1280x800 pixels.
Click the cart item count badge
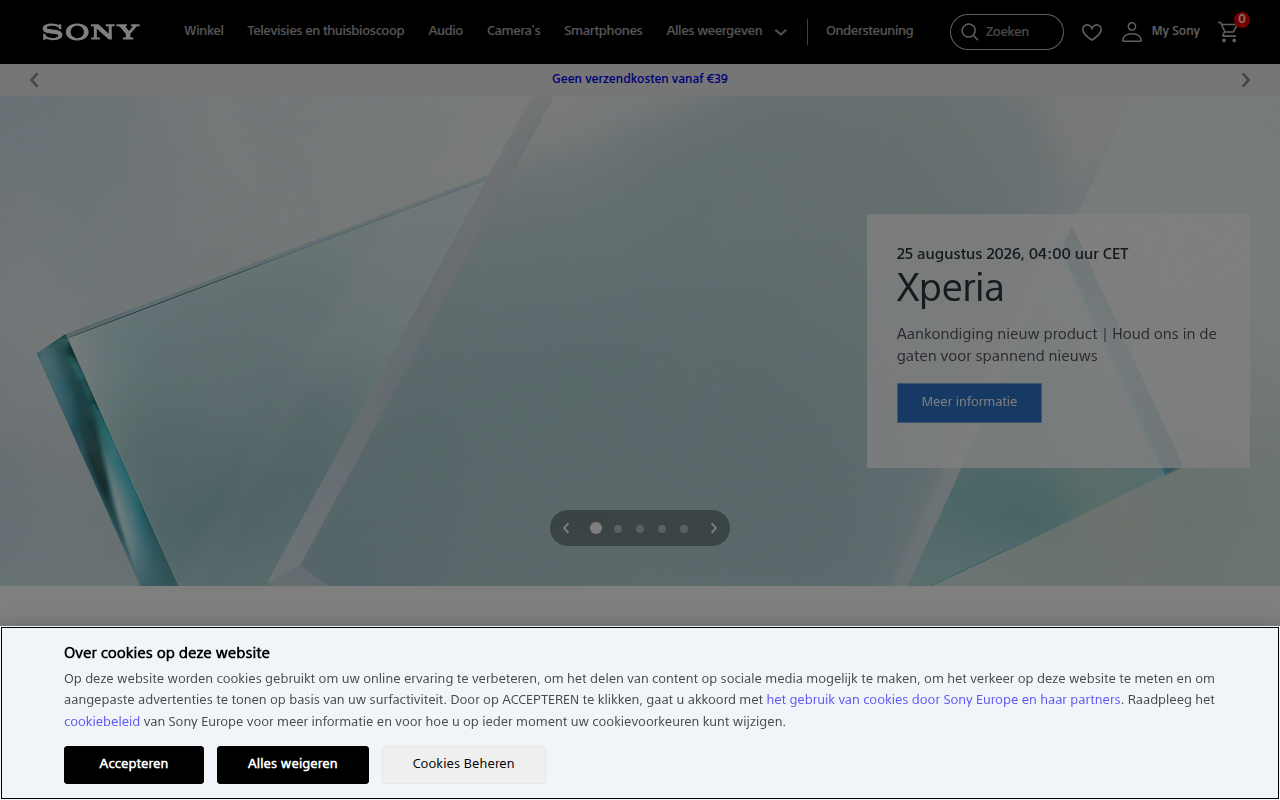[1242, 19]
